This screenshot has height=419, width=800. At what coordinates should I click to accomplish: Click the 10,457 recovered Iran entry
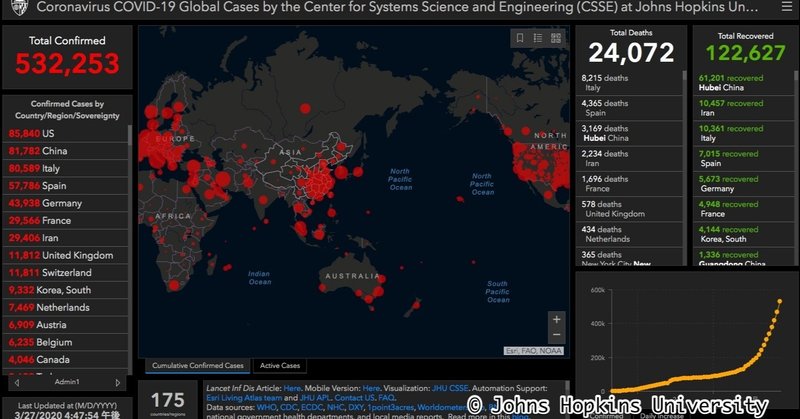[744, 108]
